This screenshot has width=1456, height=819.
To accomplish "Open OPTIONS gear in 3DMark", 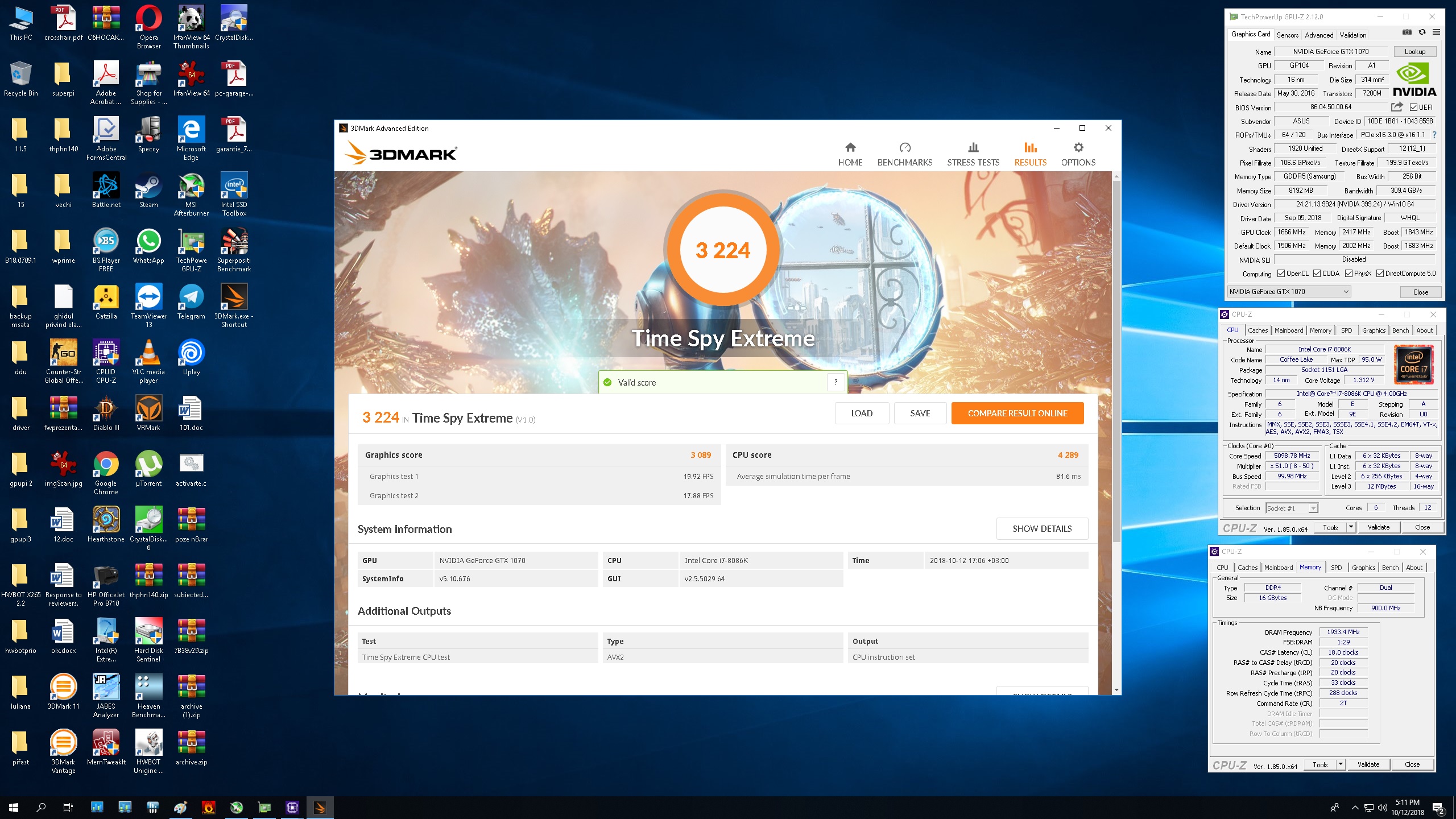I will click(1078, 155).
